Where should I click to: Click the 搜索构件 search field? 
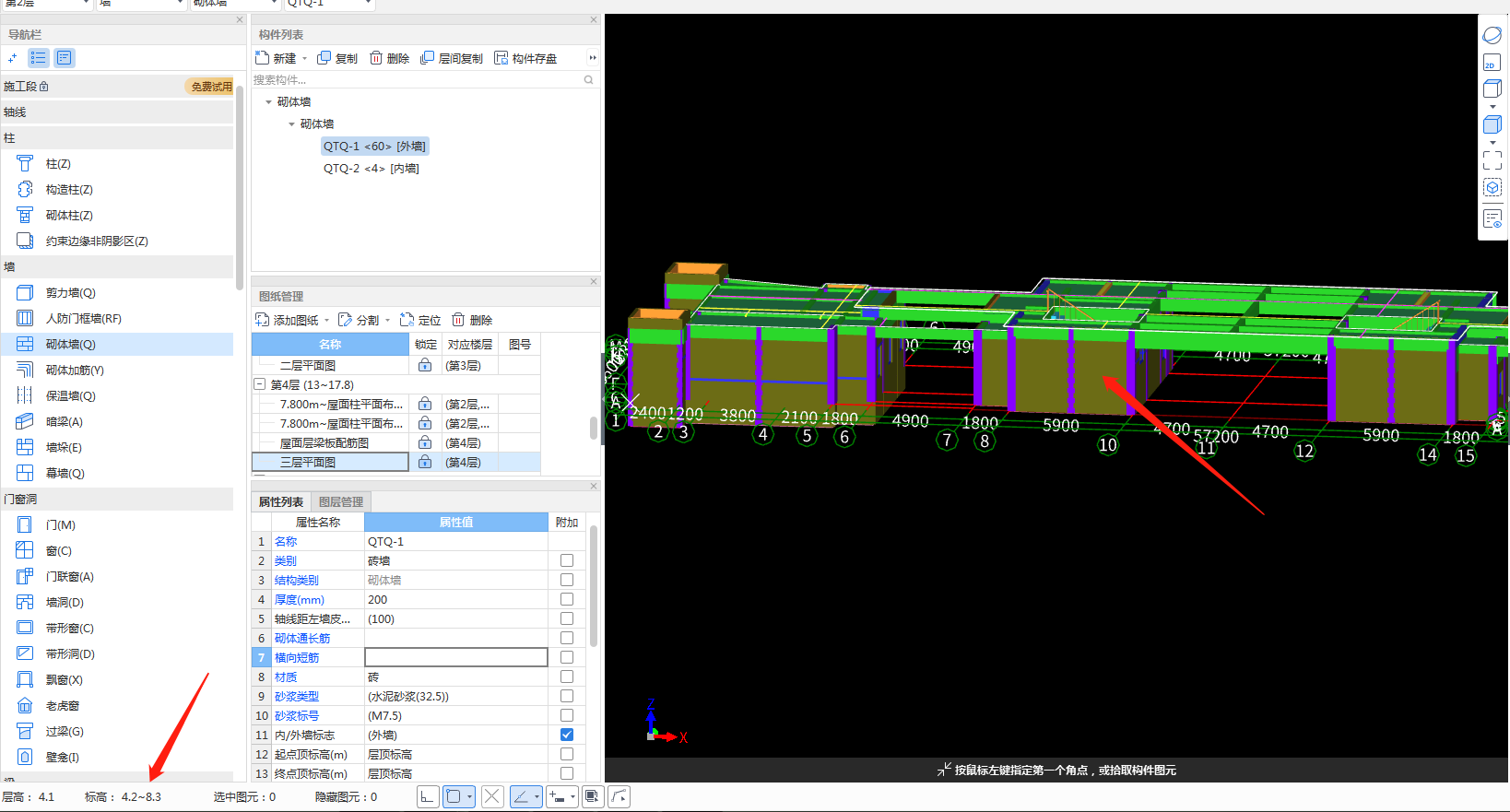(417, 80)
